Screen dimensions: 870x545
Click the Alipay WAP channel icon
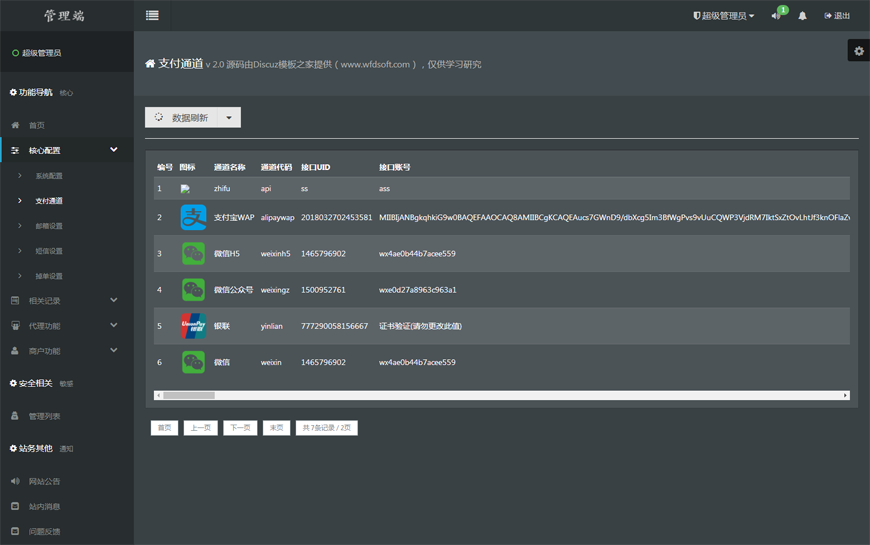[193, 217]
